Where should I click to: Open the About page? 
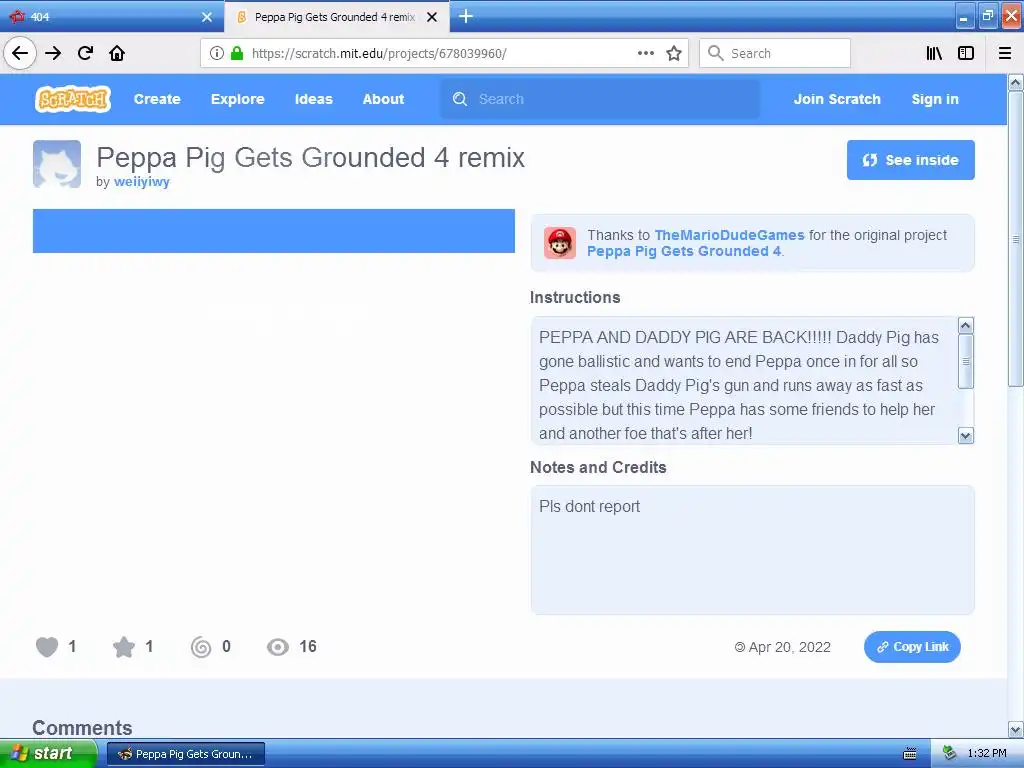pyautogui.click(x=383, y=99)
